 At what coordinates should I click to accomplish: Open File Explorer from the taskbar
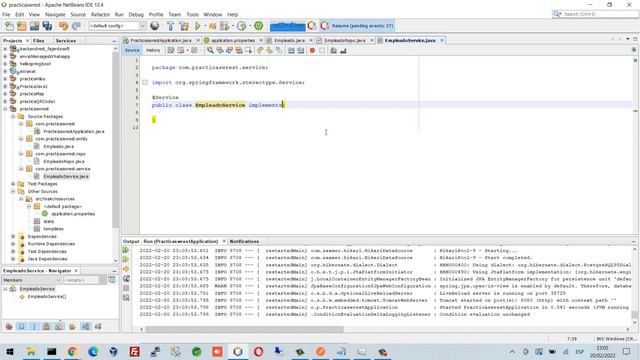[x=31, y=351]
